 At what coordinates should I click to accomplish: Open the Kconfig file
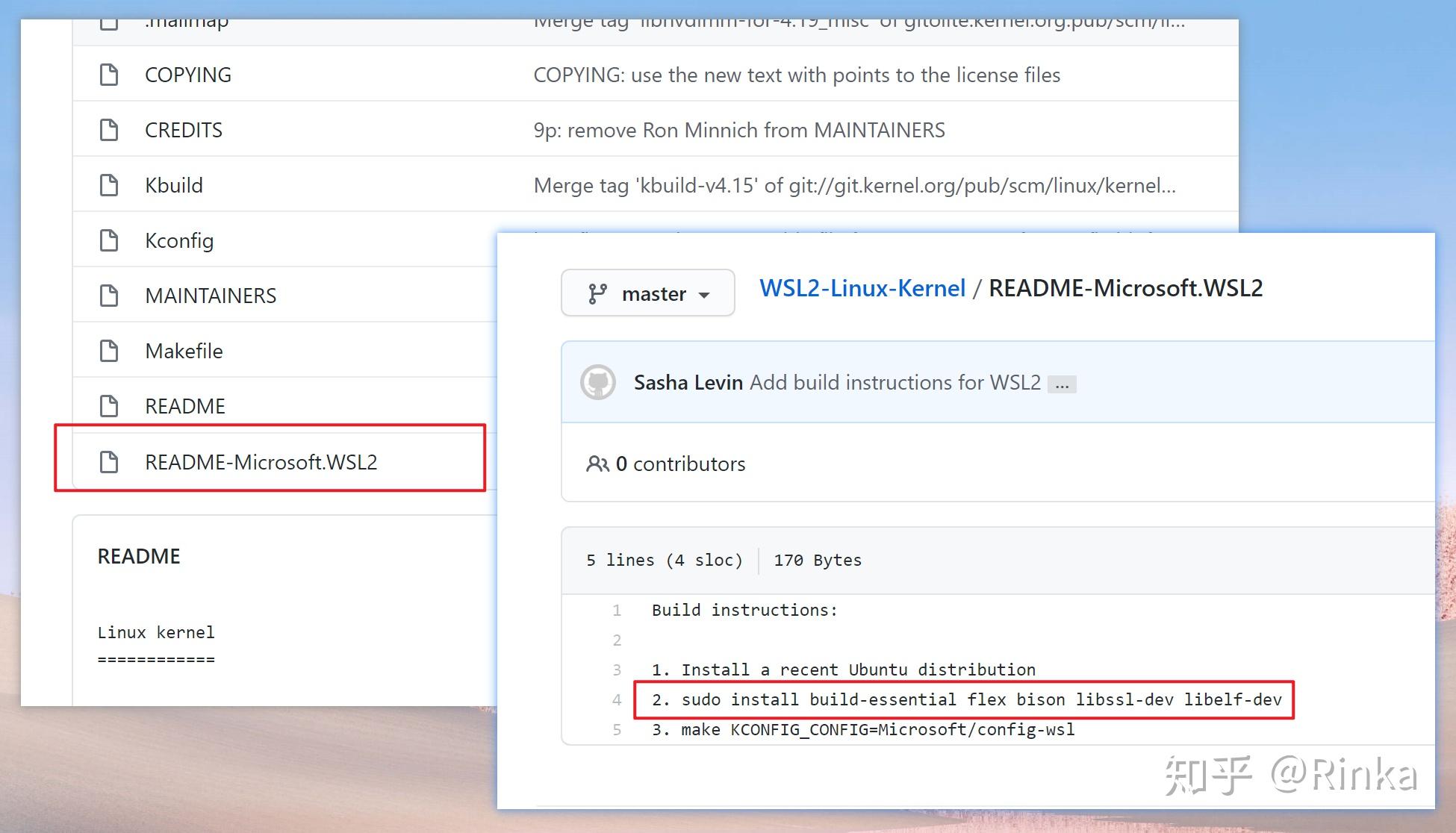pos(179,240)
